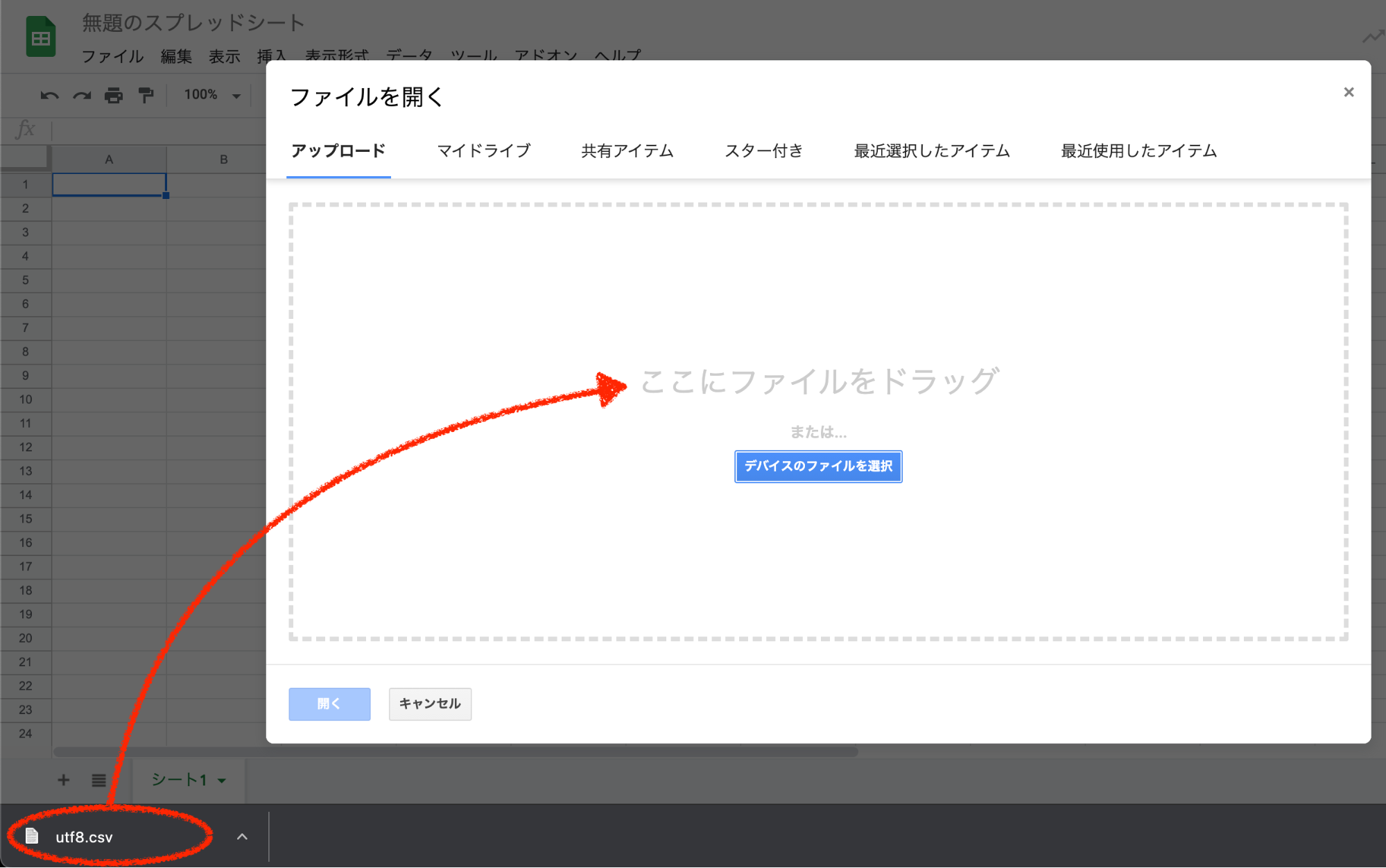1386x868 pixels.
Task: Switch to the マイドライブ tab
Action: coord(484,151)
